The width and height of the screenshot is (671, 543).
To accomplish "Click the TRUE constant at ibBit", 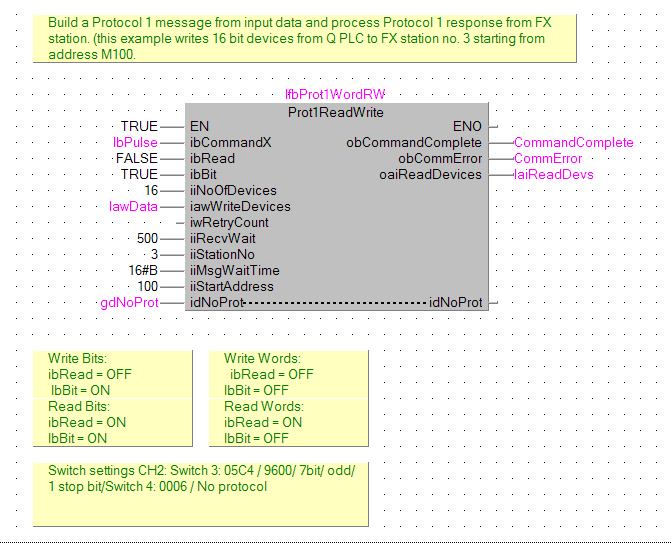I will 139,174.
